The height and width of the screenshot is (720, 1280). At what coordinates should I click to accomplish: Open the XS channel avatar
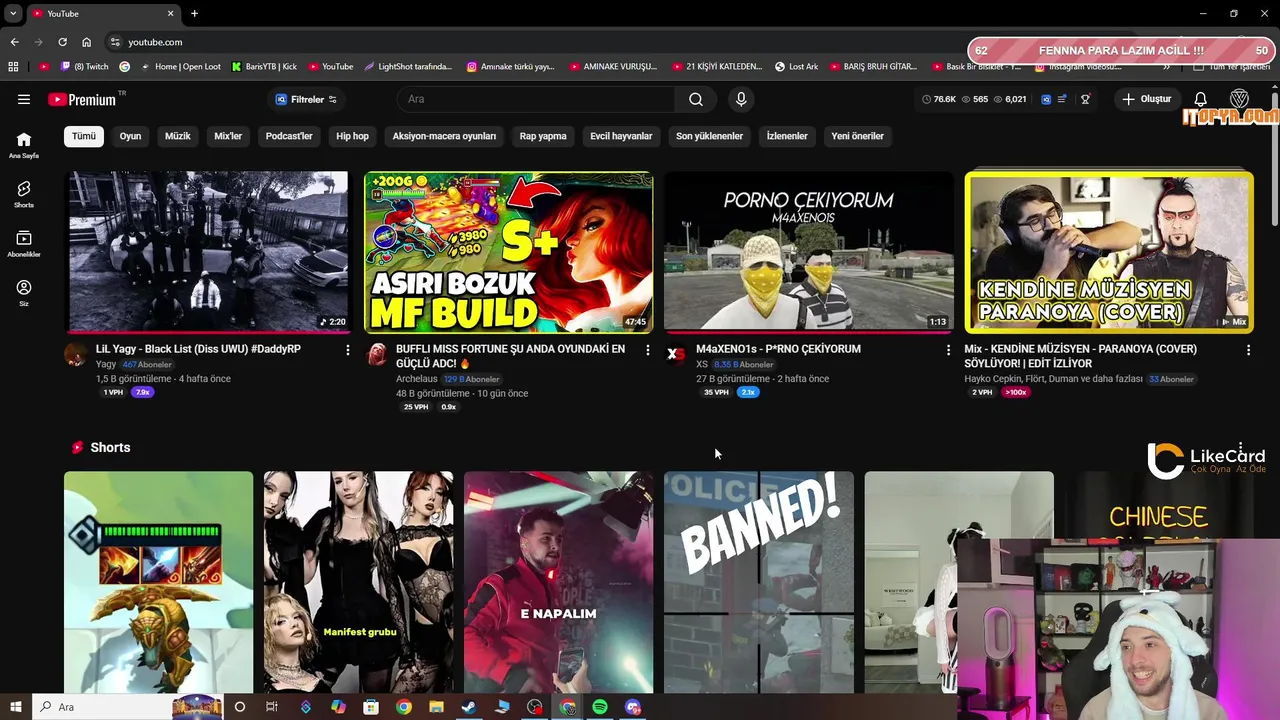(677, 354)
